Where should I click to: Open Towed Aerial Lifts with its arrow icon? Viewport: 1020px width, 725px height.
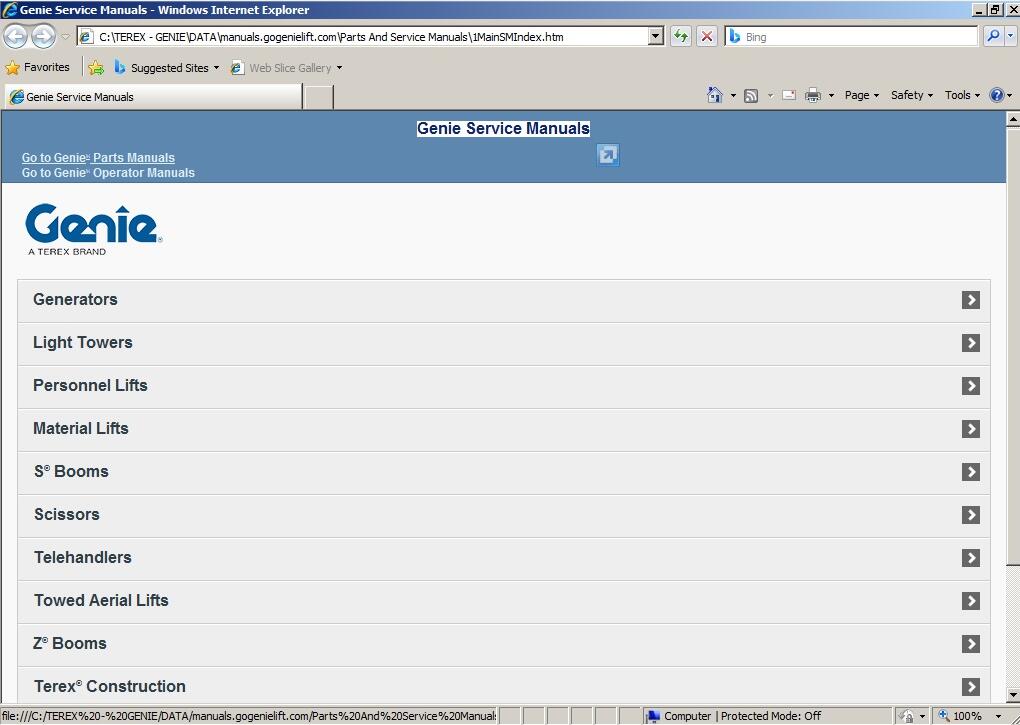click(971, 600)
